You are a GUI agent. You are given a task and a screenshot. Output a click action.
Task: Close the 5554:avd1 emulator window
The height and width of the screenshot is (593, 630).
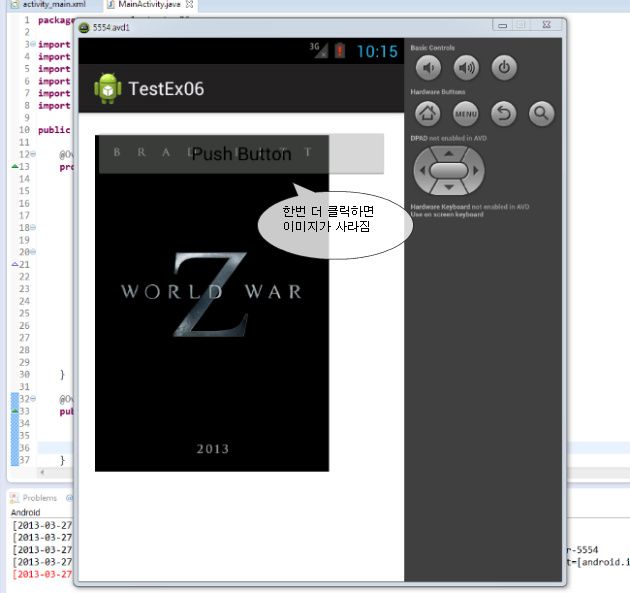pyautogui.click(x=546, y=25)
